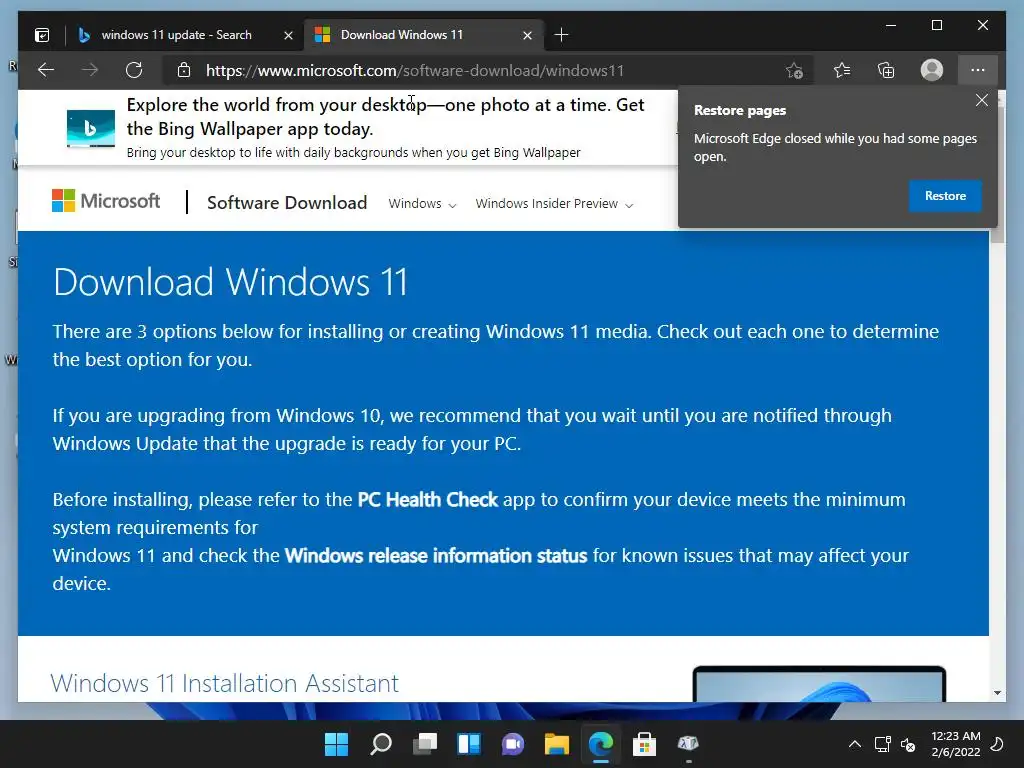This screenshot has width=1024, height=768.
Task: Open the Software Download link
Action: point(287,203)
